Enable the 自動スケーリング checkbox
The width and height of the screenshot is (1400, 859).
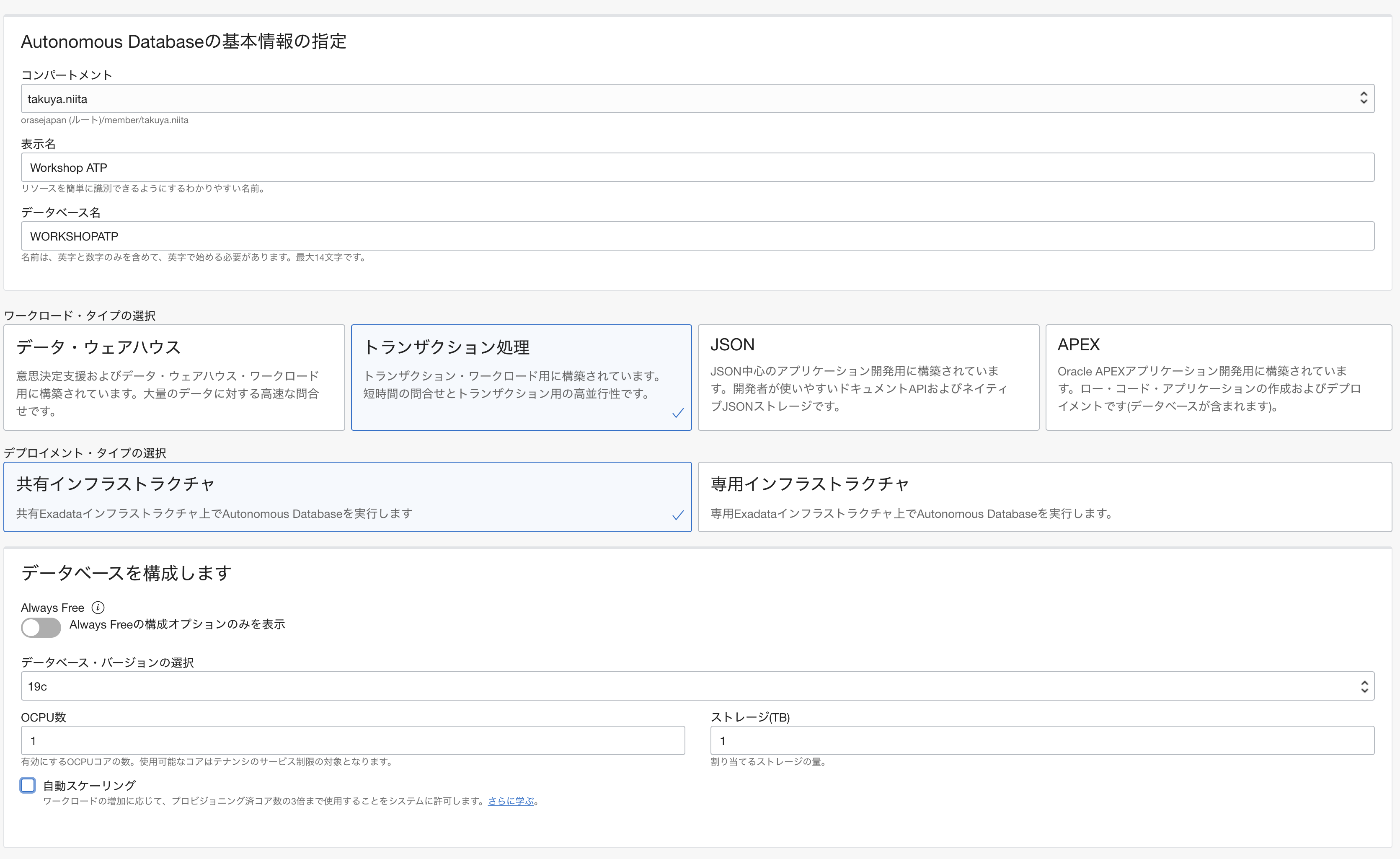28,785
